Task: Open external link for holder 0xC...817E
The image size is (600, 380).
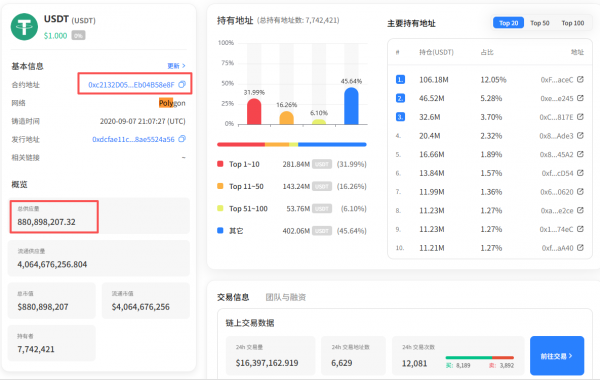Action: click(580, 117)
